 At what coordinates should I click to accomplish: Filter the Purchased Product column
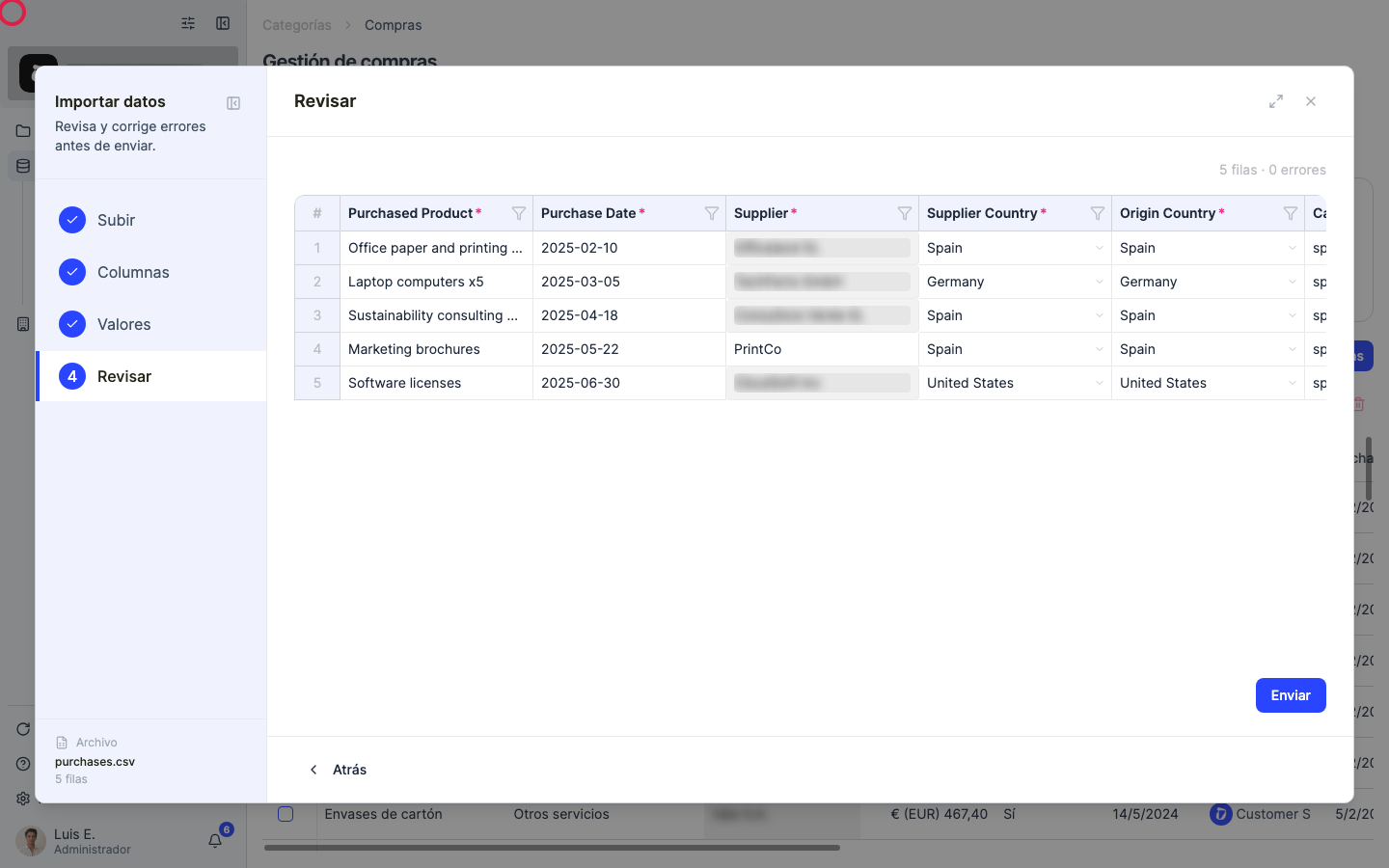(x=518, y=213)
